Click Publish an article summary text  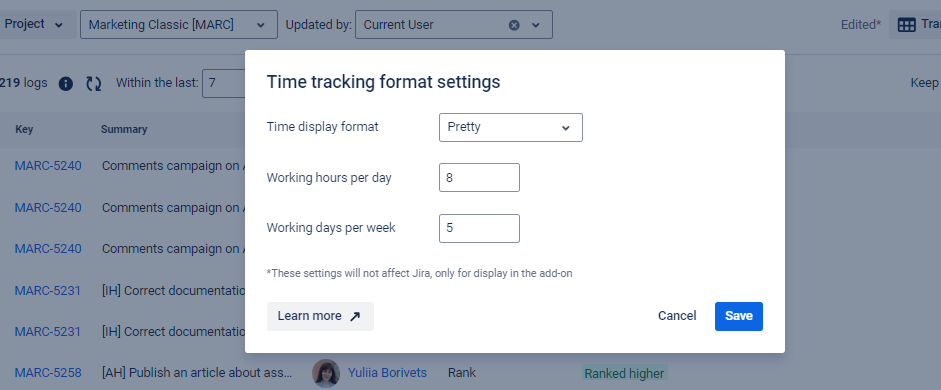point(197,373)
